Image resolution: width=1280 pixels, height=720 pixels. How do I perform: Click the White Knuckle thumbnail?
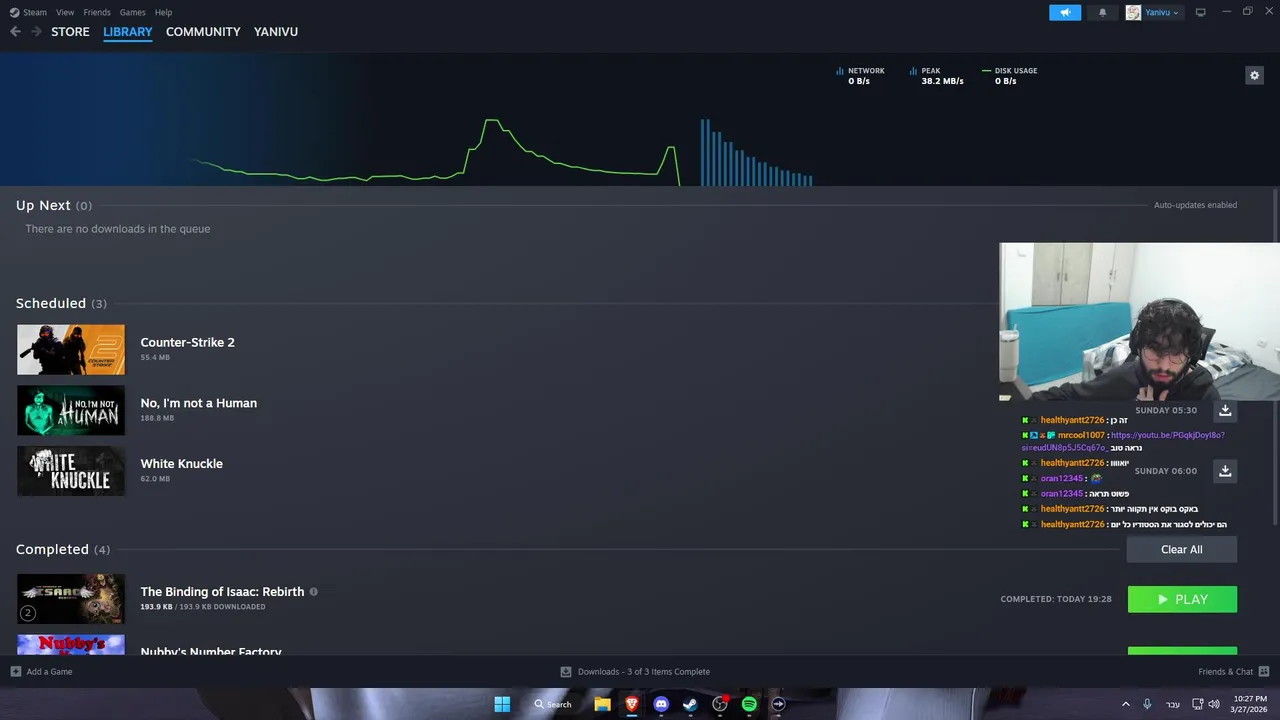(x=71, y=471)
